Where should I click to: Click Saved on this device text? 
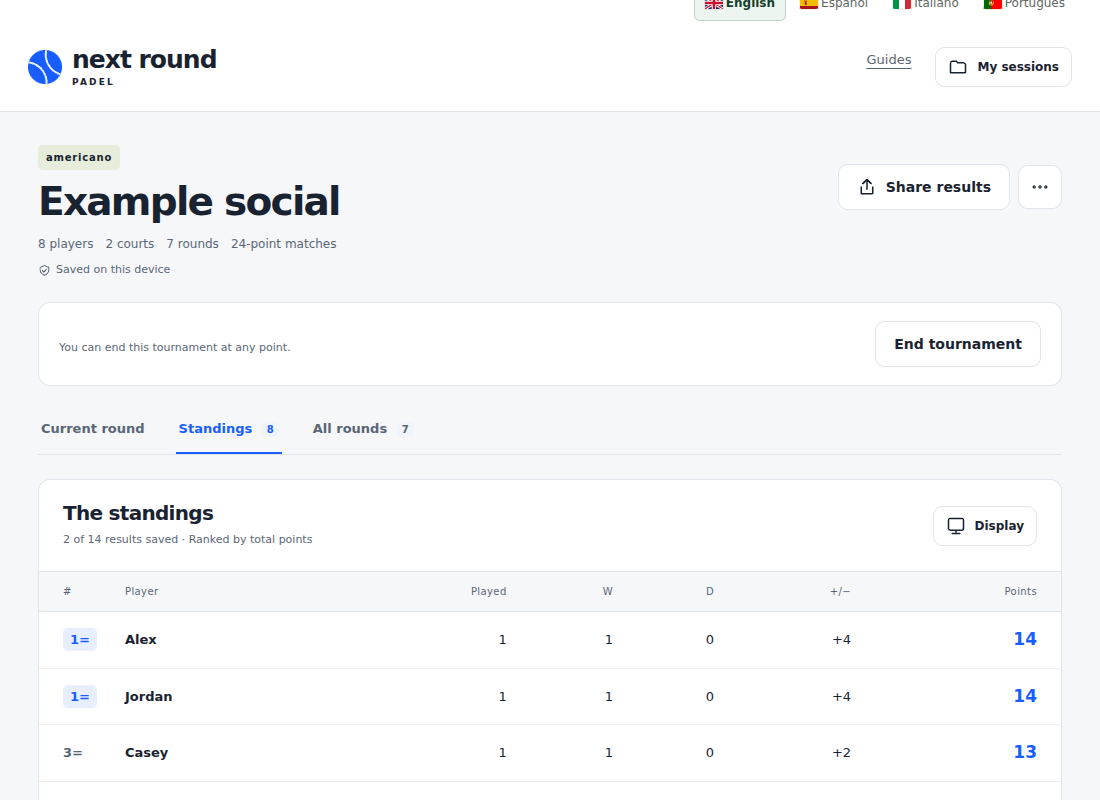pos(113,269)
